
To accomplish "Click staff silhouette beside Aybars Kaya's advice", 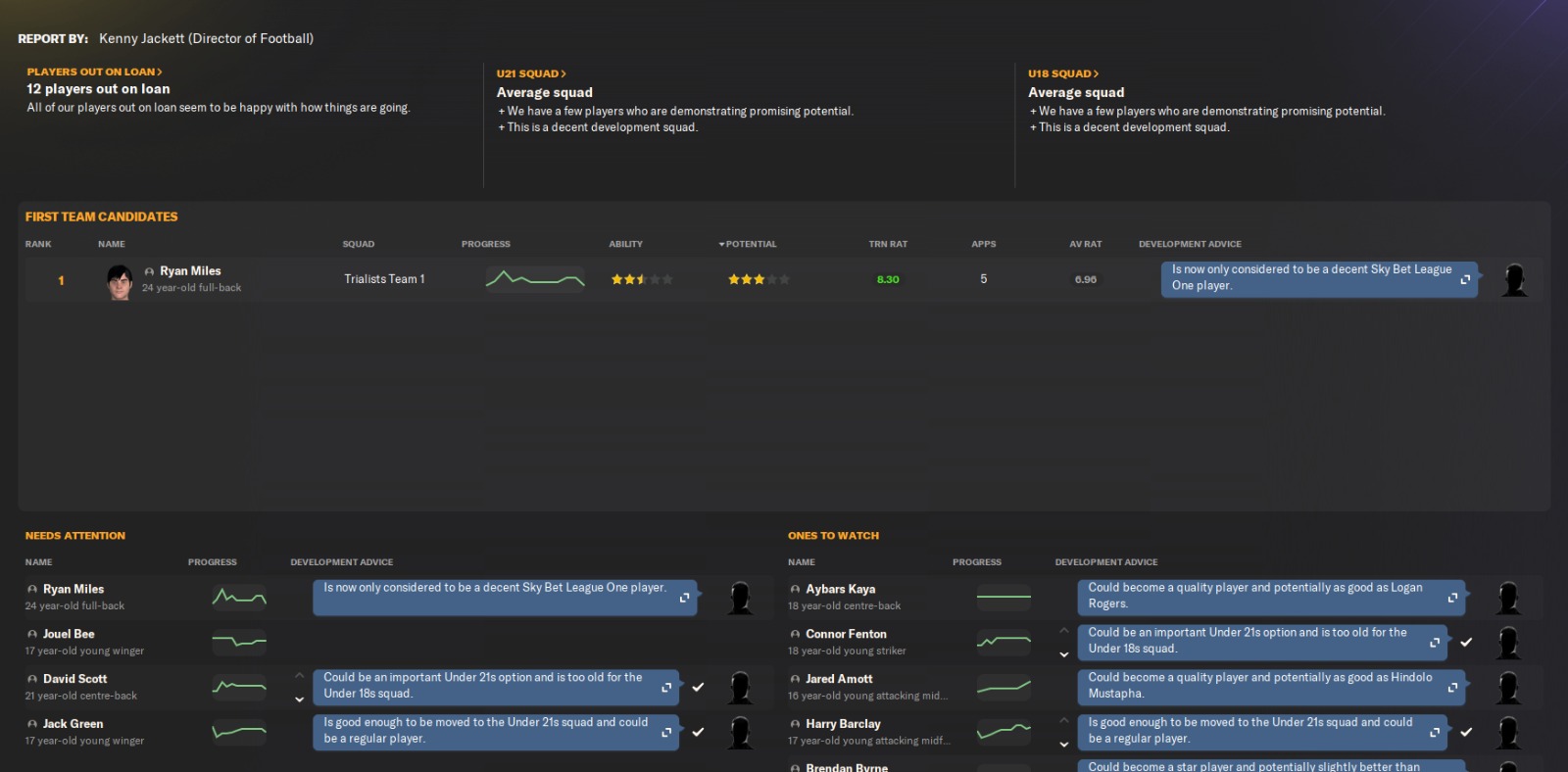I will click(x=1508, y=597).
